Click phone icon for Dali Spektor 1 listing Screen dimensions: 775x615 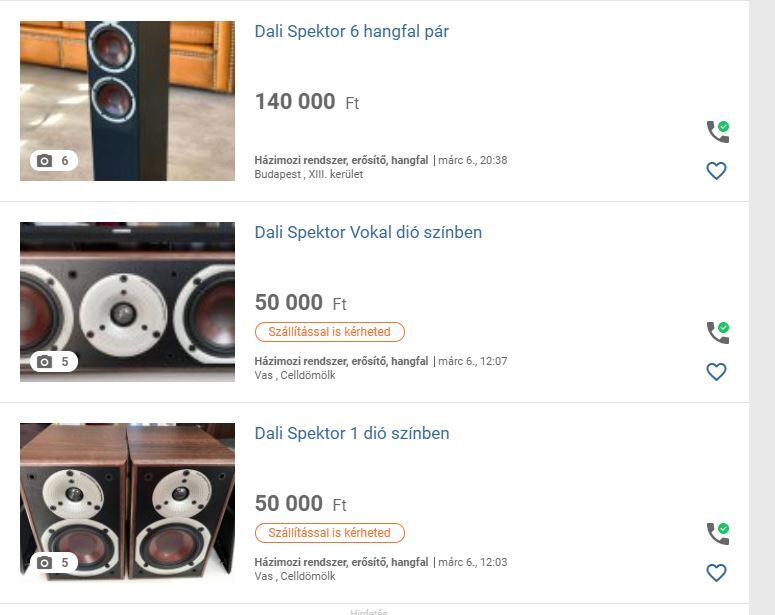[x=717, y=534]
